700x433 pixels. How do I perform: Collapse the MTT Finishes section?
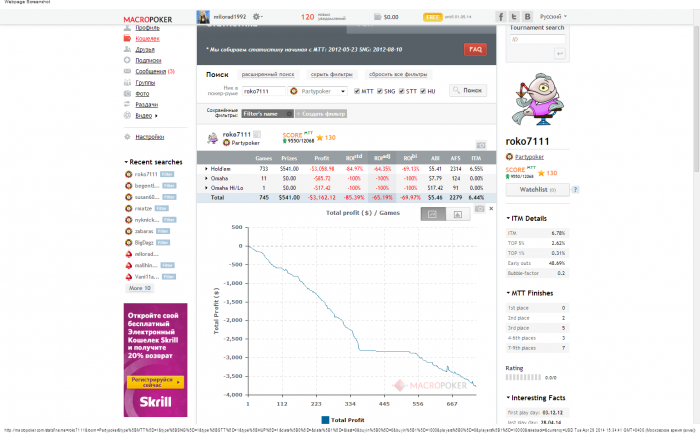tap(530, 293)
